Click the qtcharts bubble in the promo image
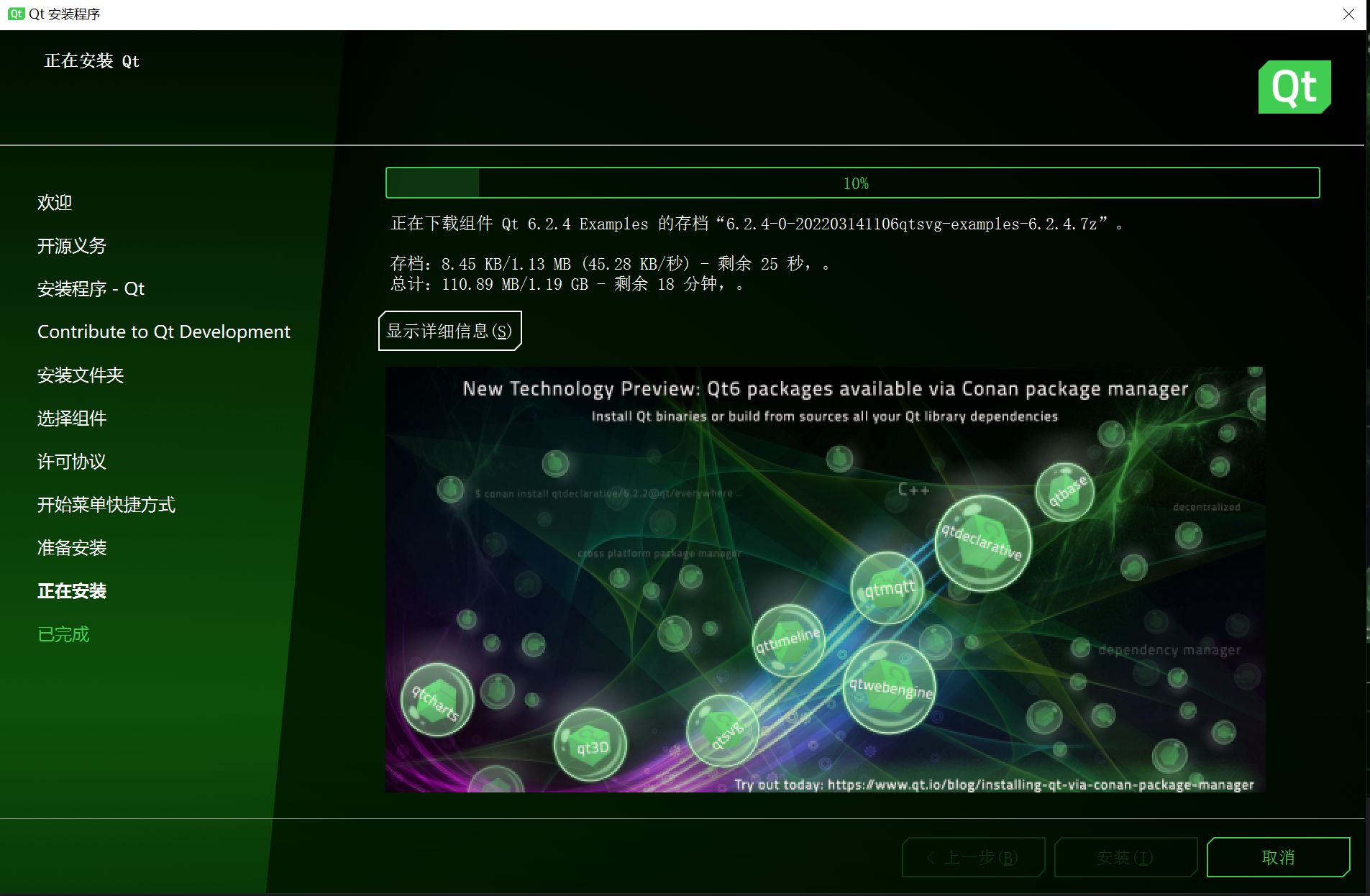 pyautogui.click(x=436, y=699)
